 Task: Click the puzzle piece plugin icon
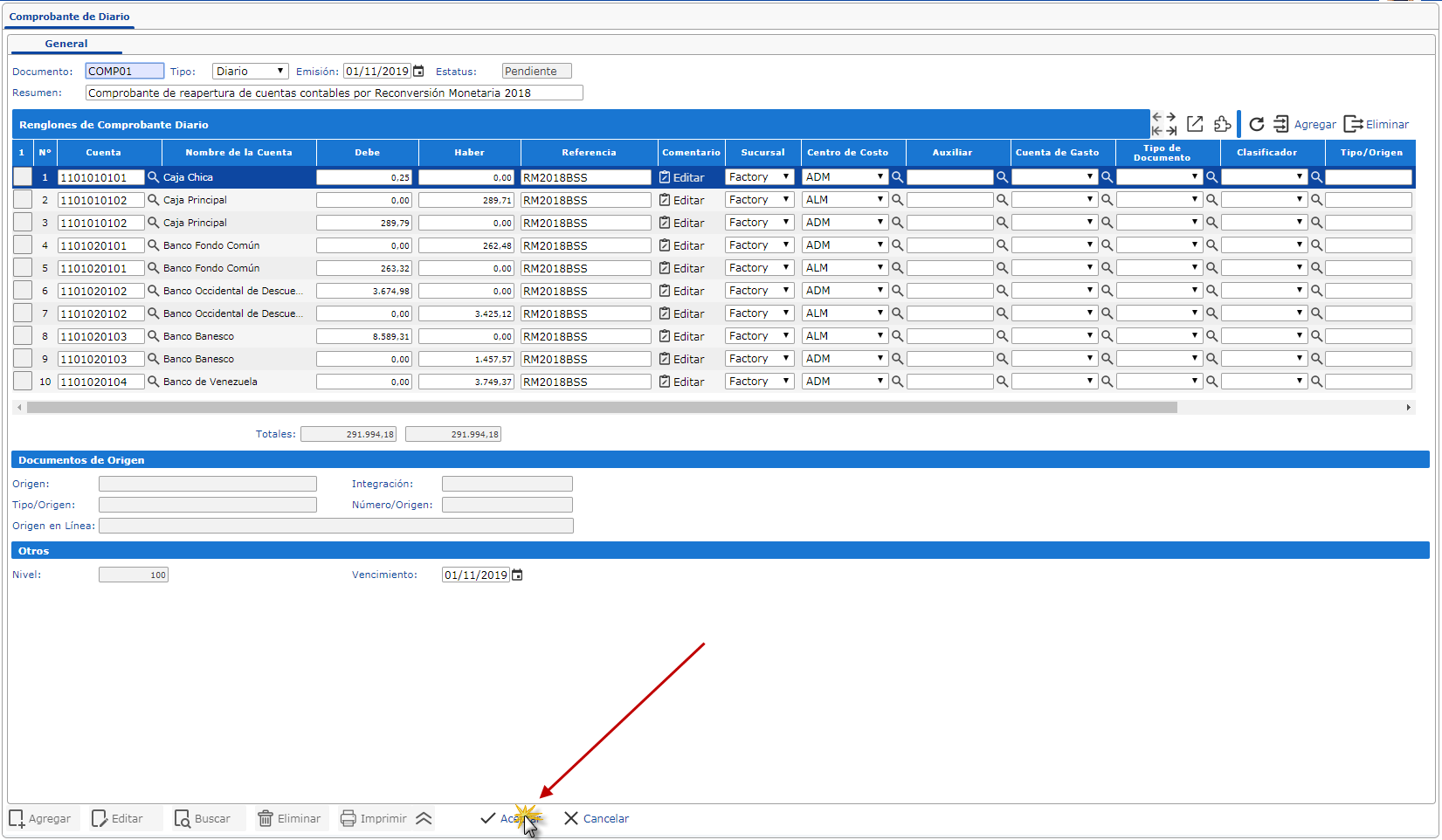tap(1223, 124)
